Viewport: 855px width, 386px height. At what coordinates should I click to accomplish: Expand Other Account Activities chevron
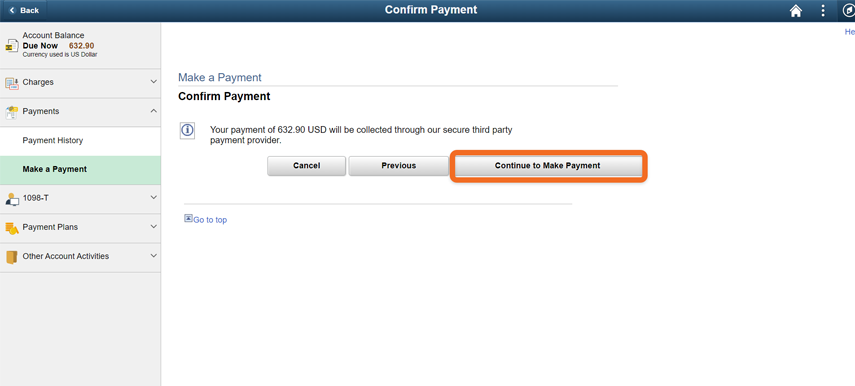153,256
